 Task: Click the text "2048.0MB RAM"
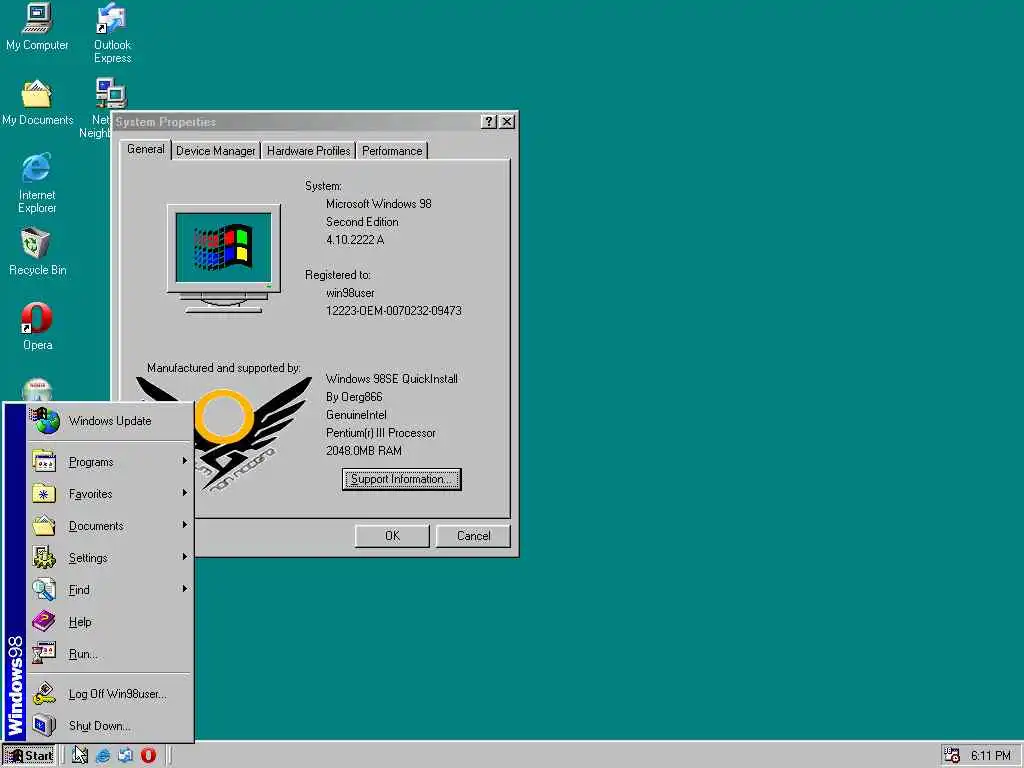click(364, 451)
